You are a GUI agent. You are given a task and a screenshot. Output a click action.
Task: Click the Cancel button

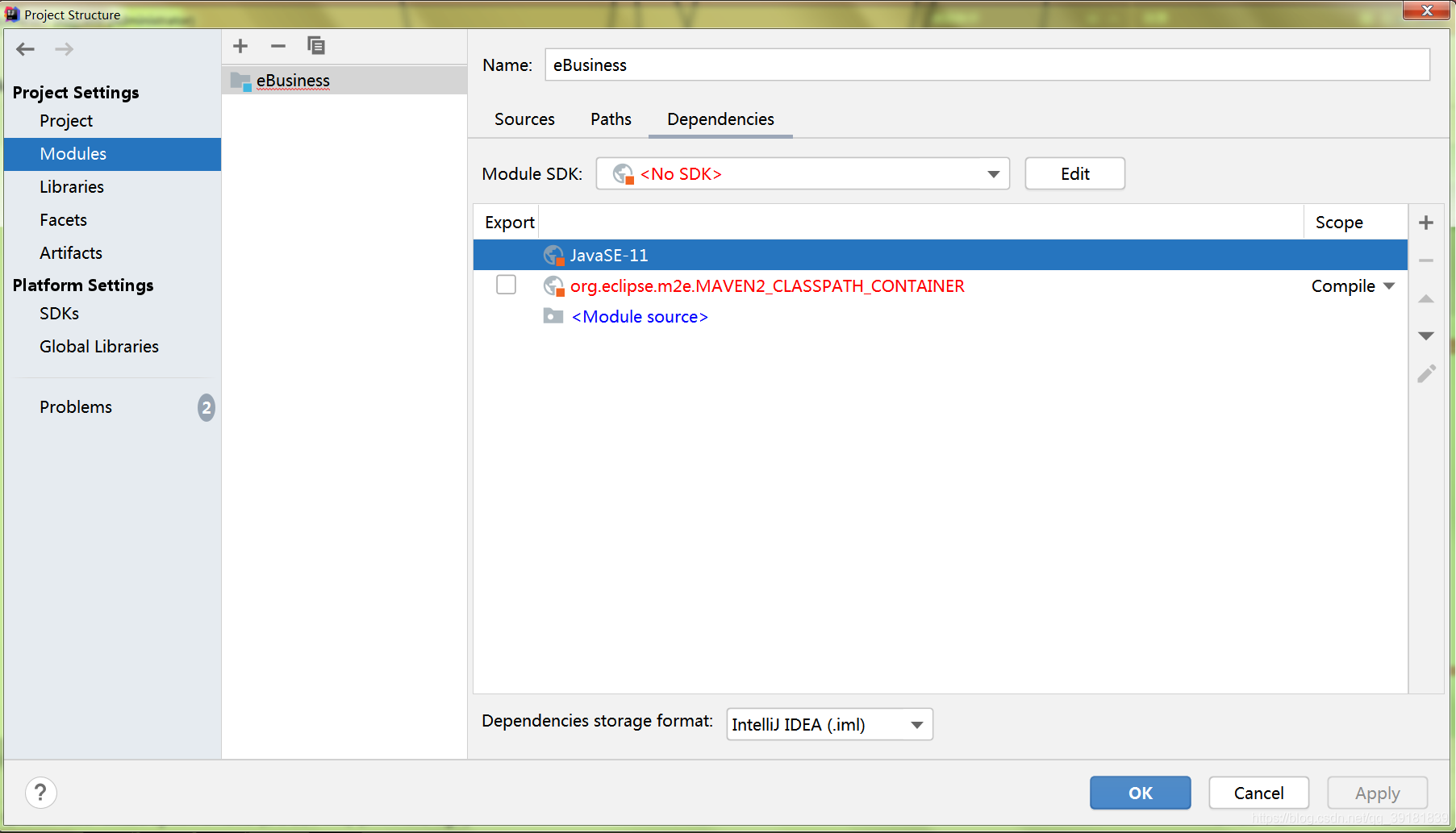click(1258, 793)
